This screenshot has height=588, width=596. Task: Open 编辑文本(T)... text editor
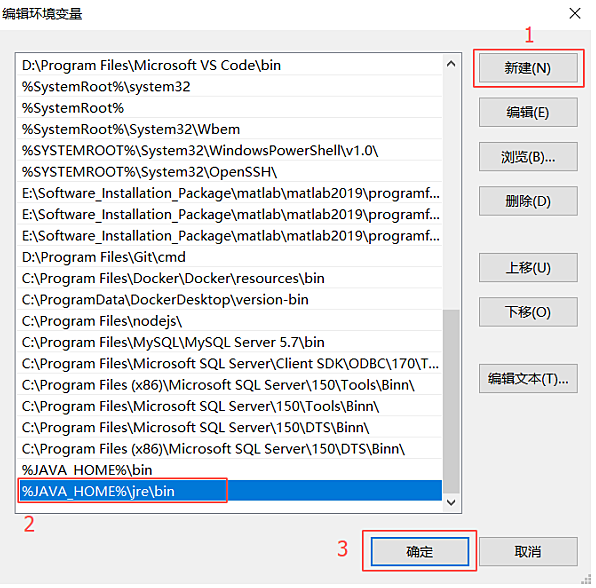528,379
